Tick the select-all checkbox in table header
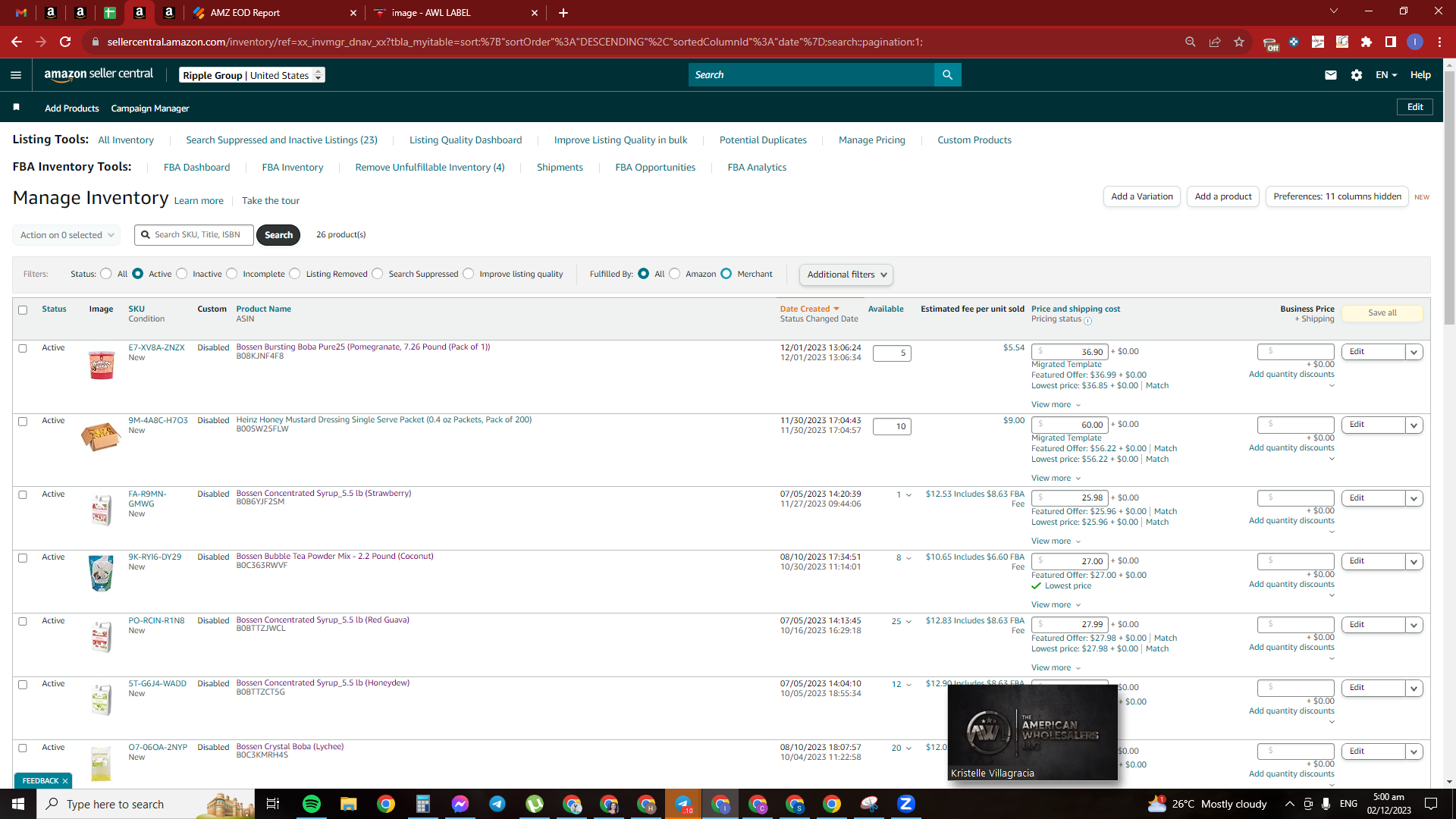Image resolution: width=1456 pixels, height=819 pixels. [23, 310]
